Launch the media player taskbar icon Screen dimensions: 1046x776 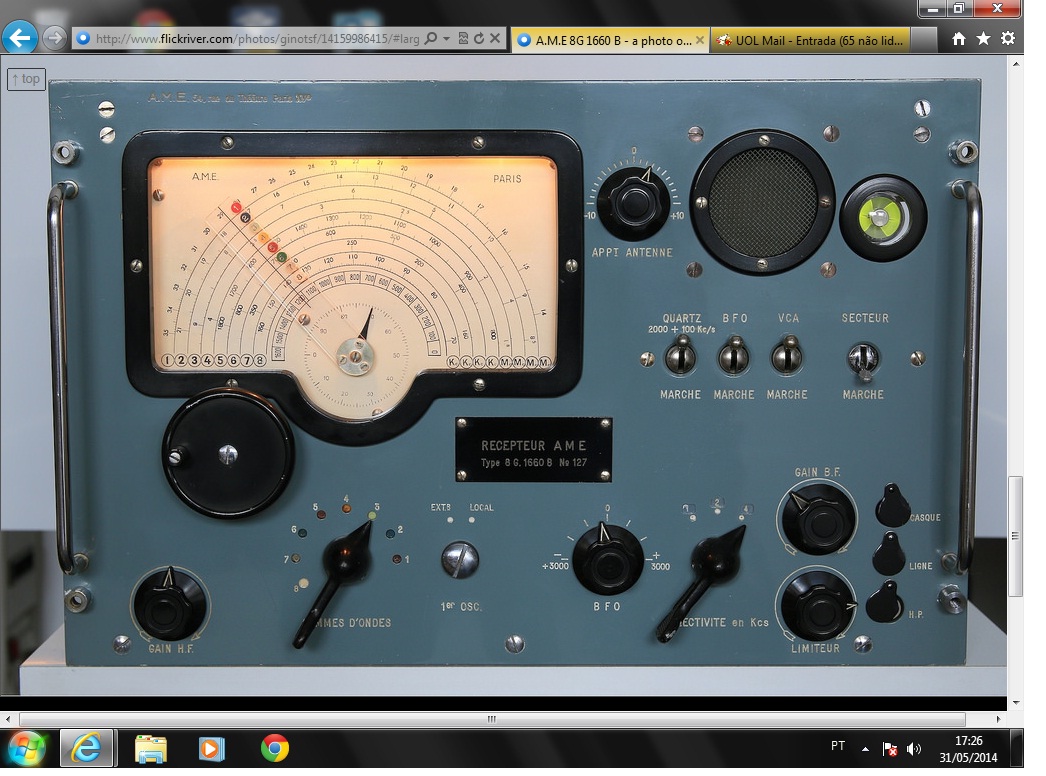(x=211, y=748)
